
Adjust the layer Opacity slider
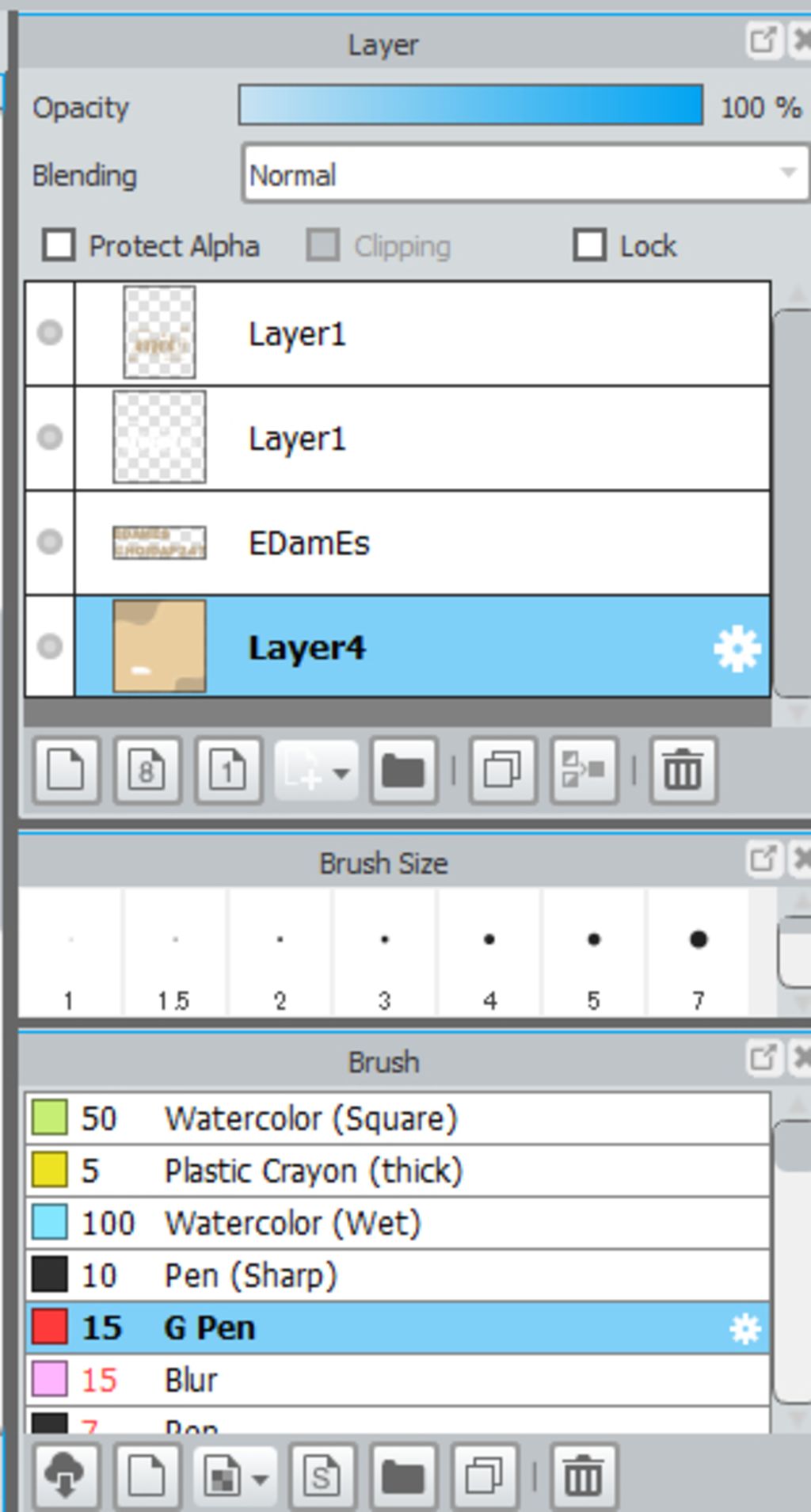tap(470, 105)
